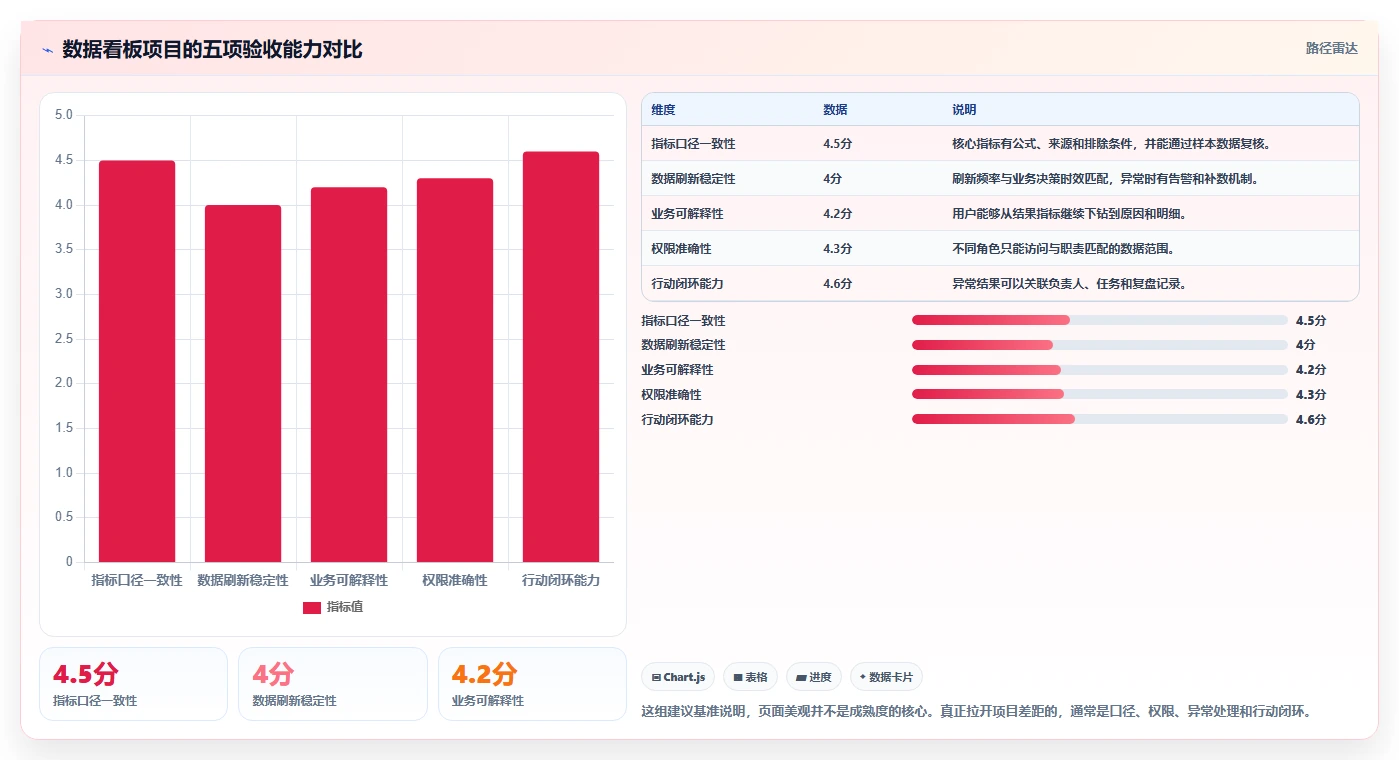The height and width of the screenshot is (760, 1399).
Task: Click the 权限准确性 progress bar
Action: (x=1100, y=395)
